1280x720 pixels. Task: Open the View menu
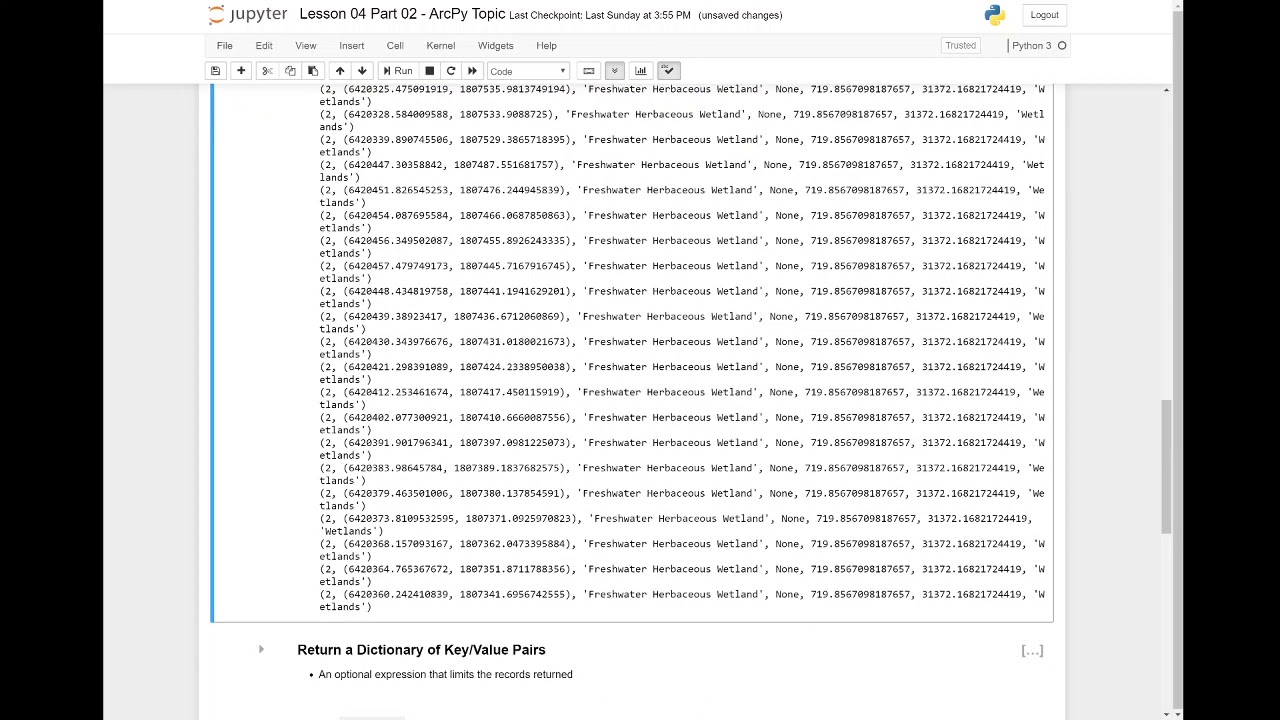point(306,45)
